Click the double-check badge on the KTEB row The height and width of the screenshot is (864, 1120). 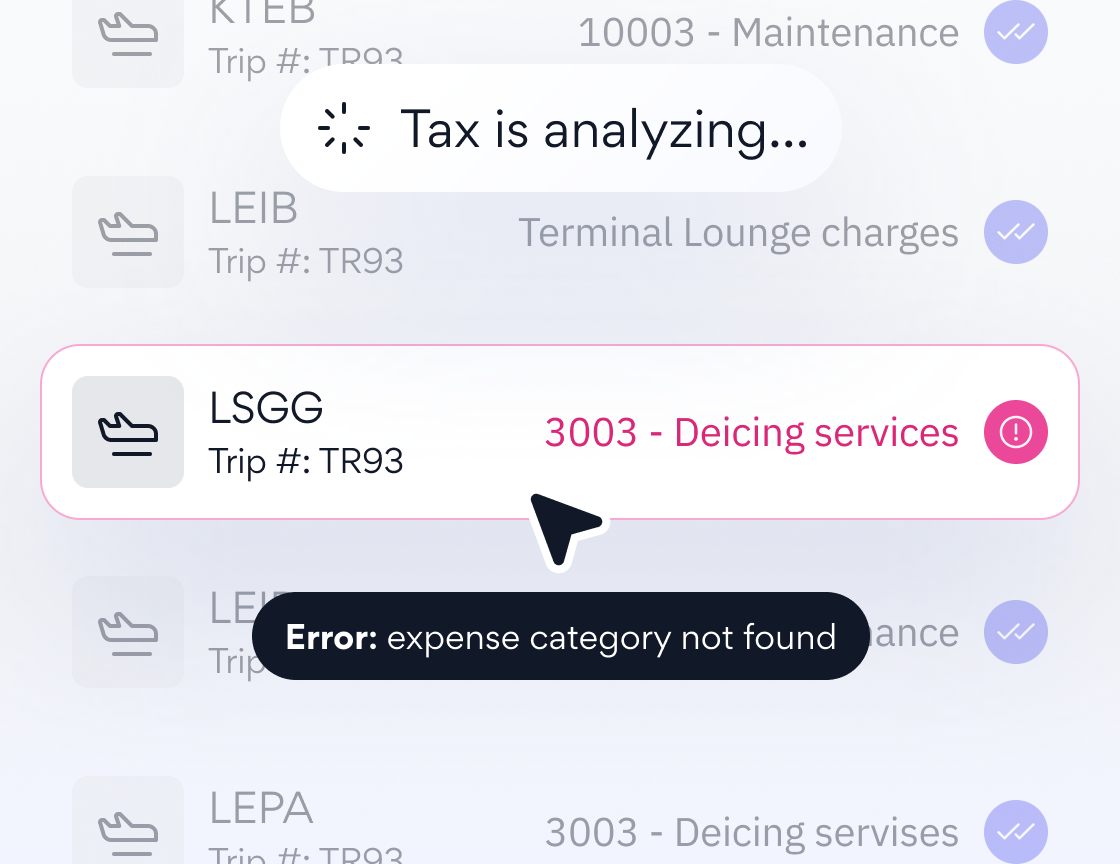tap(1016, 33)
